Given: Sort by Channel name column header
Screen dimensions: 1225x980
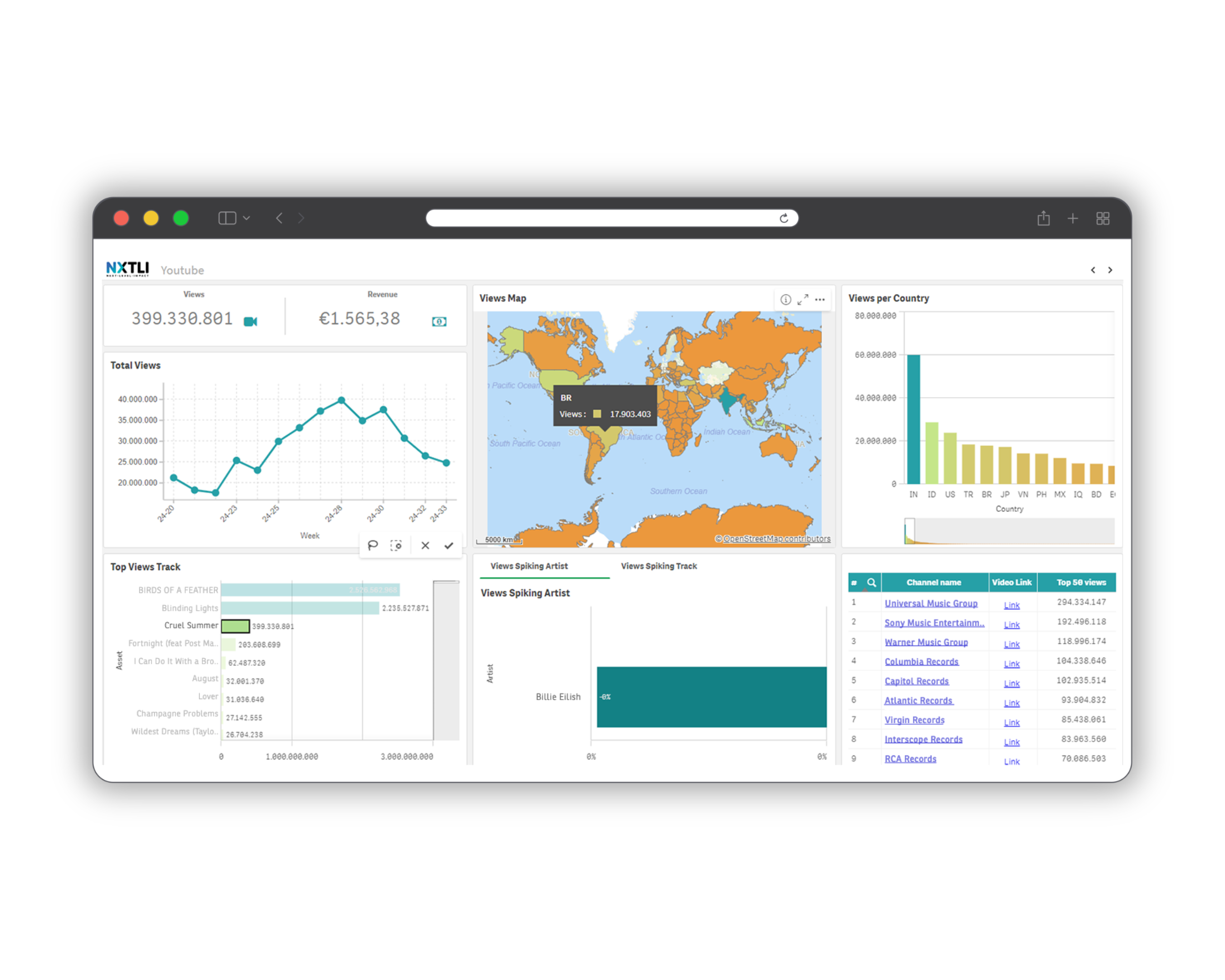Looking at the screenshot, I should coord(934,582).
